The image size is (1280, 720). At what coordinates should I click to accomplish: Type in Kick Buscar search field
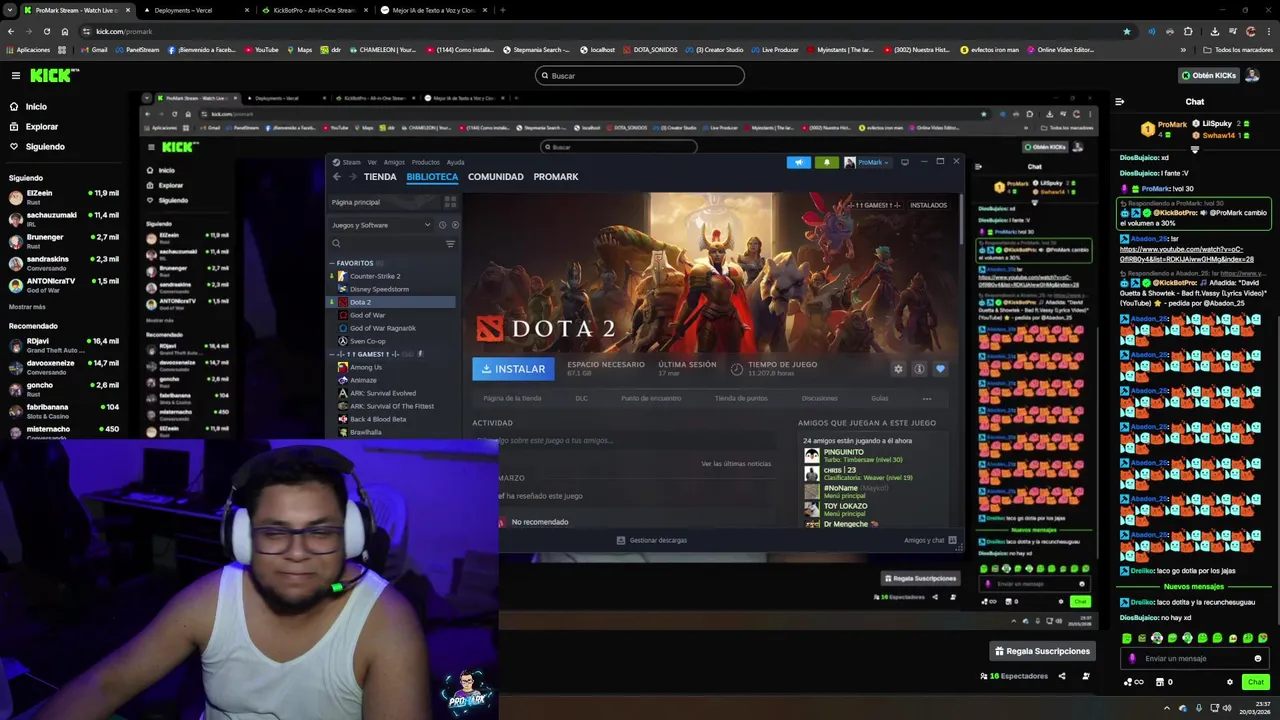pyautogui.click(x=640, y=75)
